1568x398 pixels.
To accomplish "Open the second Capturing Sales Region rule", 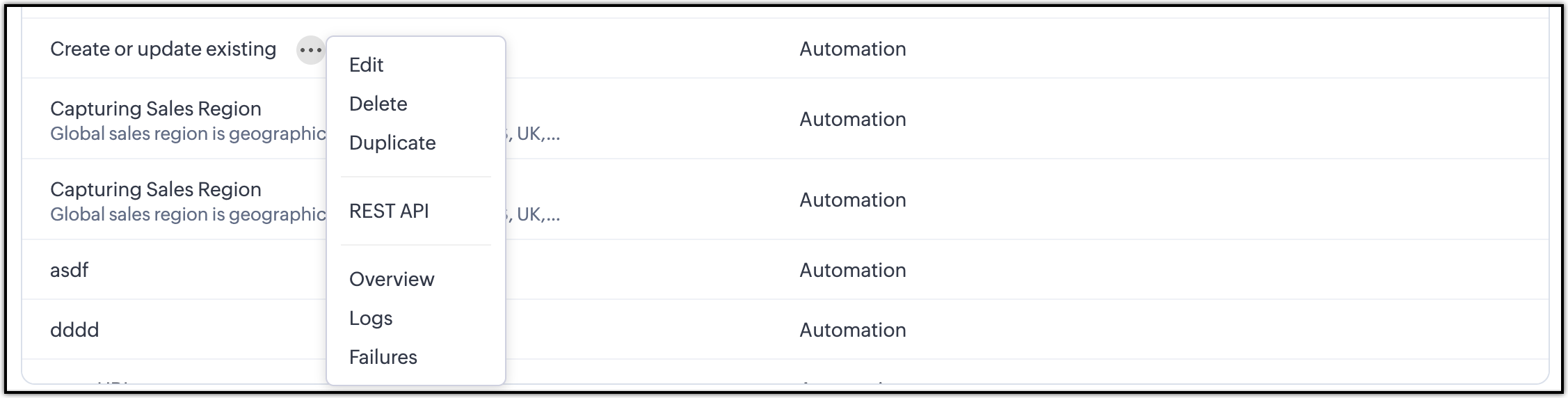I will click(x=156, y=189).
